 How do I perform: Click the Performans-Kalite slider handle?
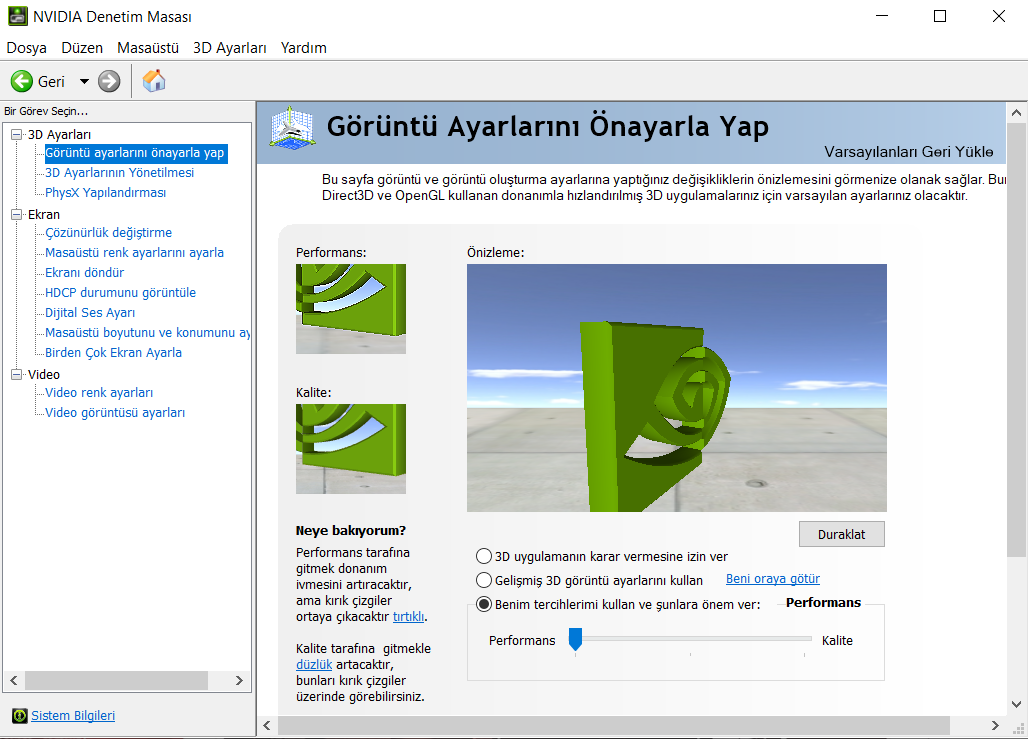[575, 639]
